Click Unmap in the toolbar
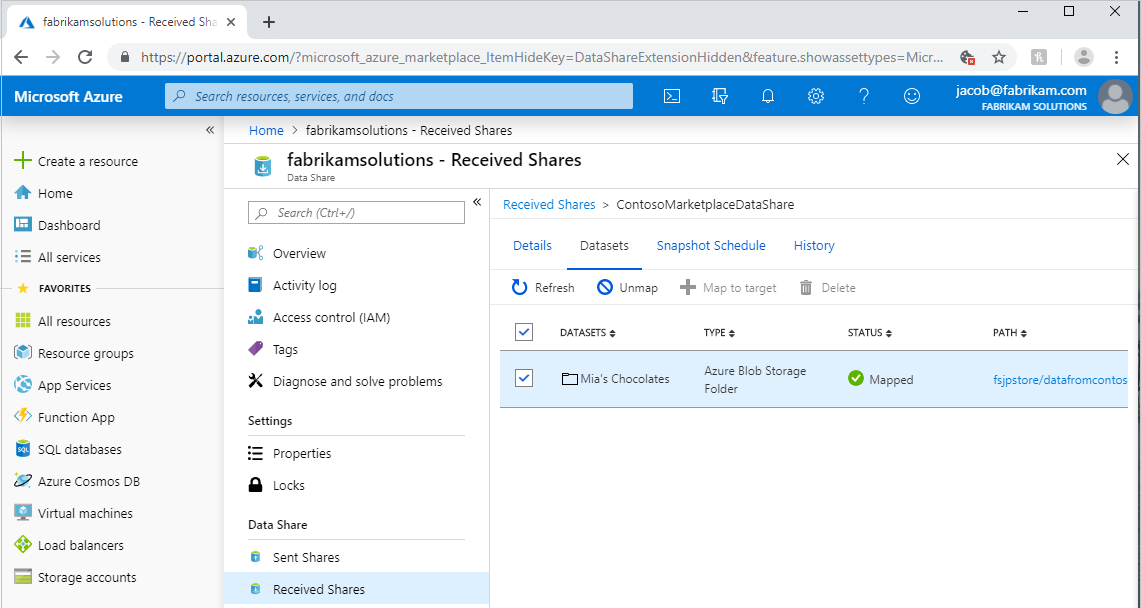 point(627,288)
